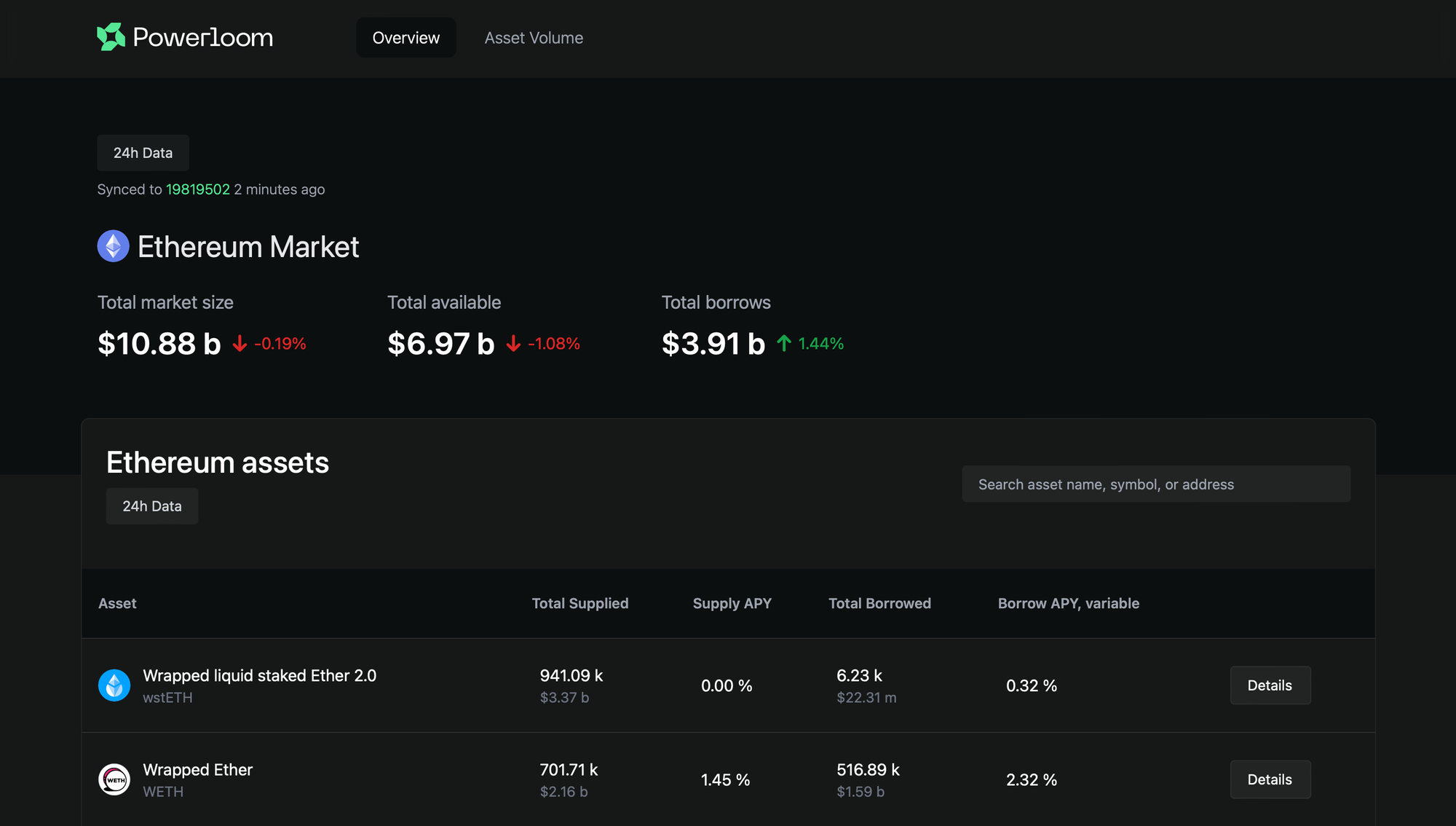Open the Overview tab
1456x826 pixels.
tap(405, 38)
